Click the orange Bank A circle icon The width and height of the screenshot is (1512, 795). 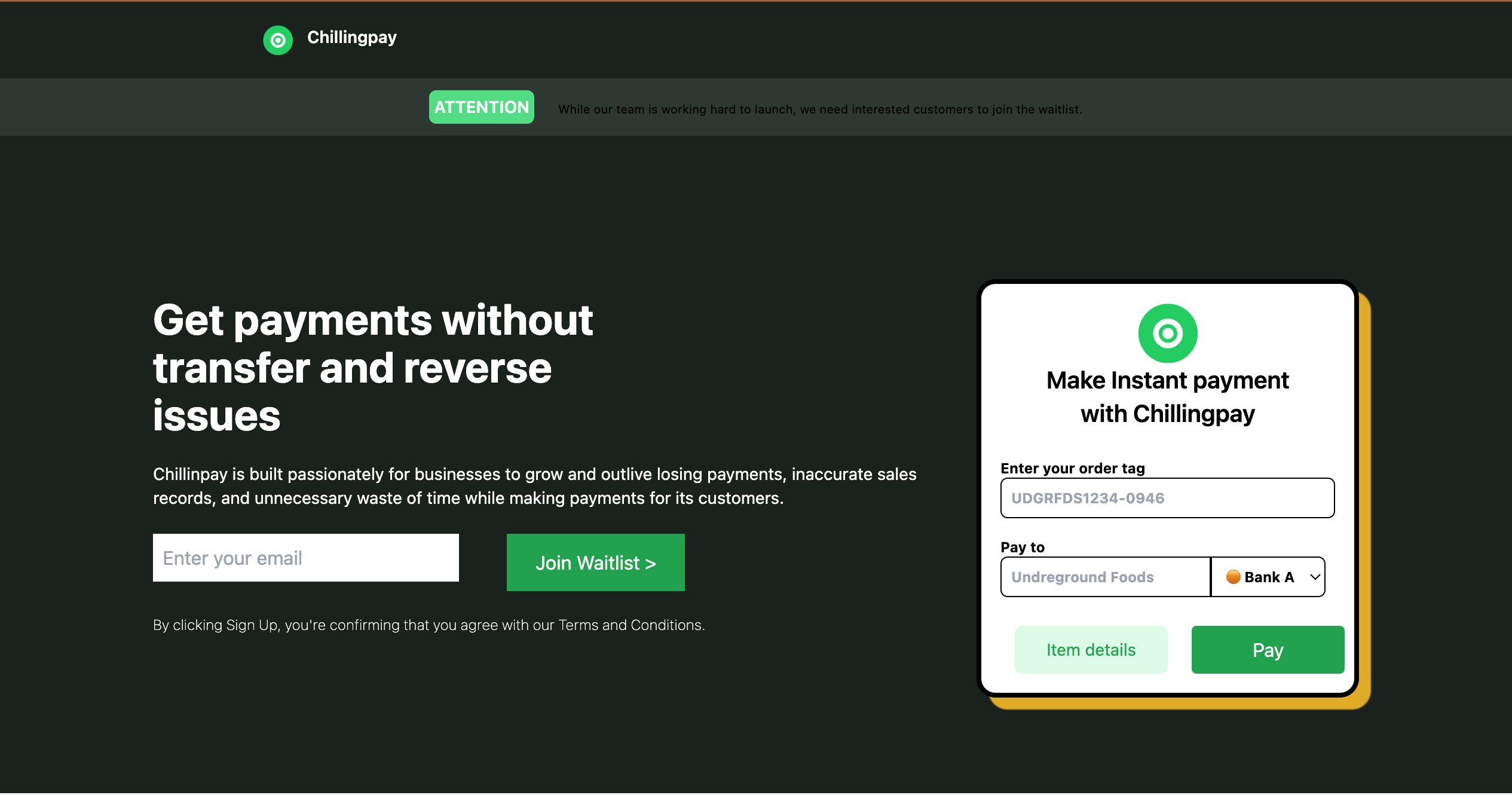click(1233, 577)
